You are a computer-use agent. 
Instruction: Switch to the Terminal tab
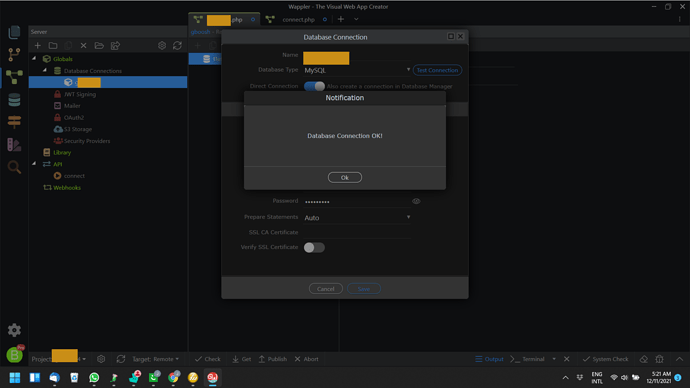click(x=528, y=359)
